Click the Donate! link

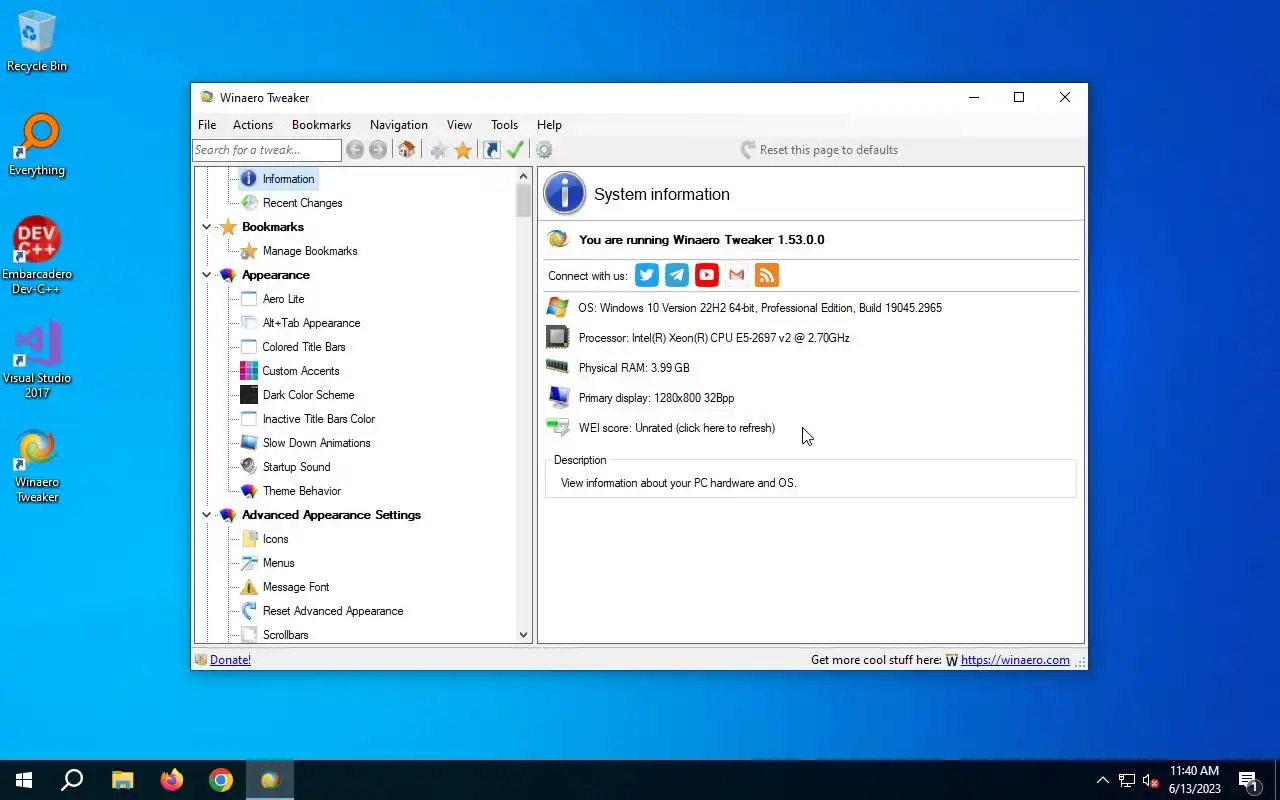(x=230, y=660)
